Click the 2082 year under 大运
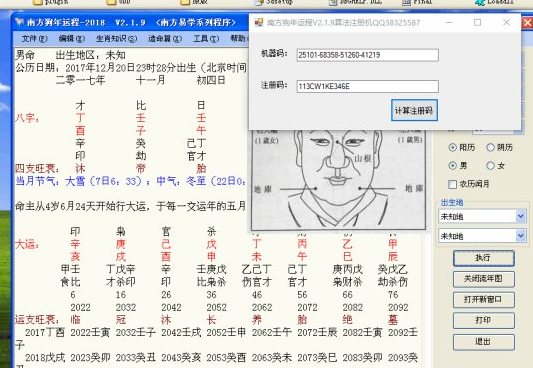Screen dimensions: 533x368 (x=353, y=308)
